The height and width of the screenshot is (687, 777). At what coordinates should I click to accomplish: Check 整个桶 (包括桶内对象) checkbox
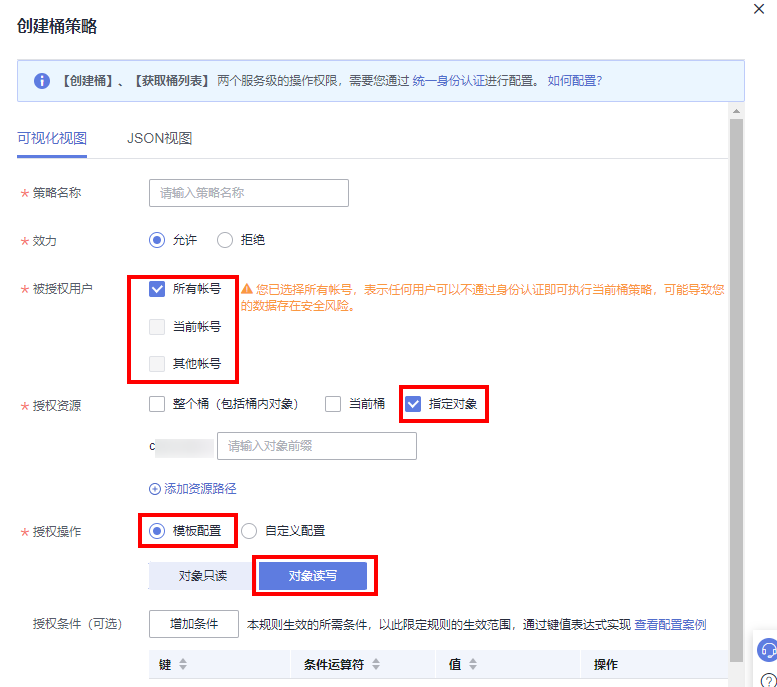157,404
